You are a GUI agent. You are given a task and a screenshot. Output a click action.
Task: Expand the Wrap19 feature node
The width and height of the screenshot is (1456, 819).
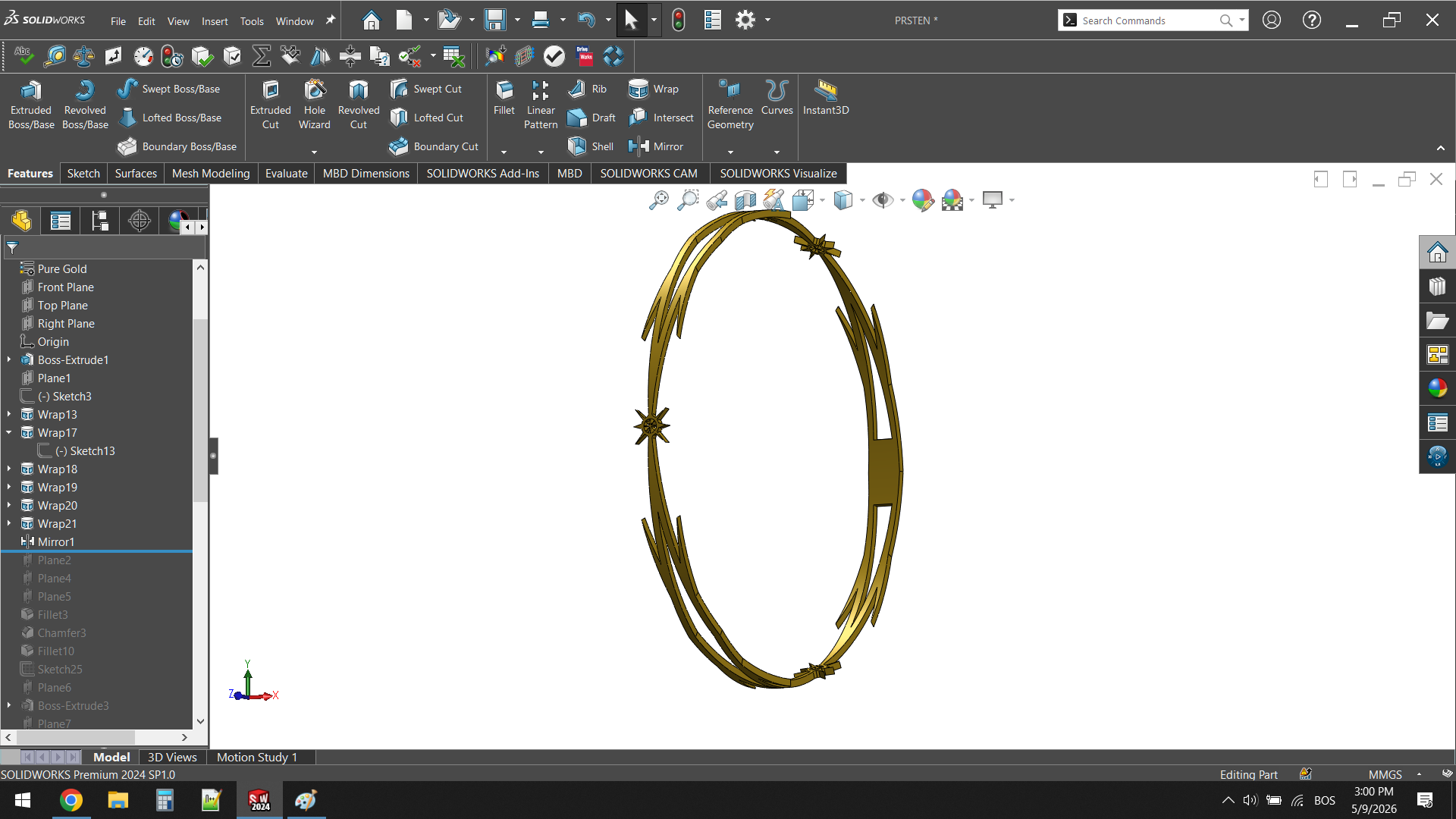tap(9, 487)
